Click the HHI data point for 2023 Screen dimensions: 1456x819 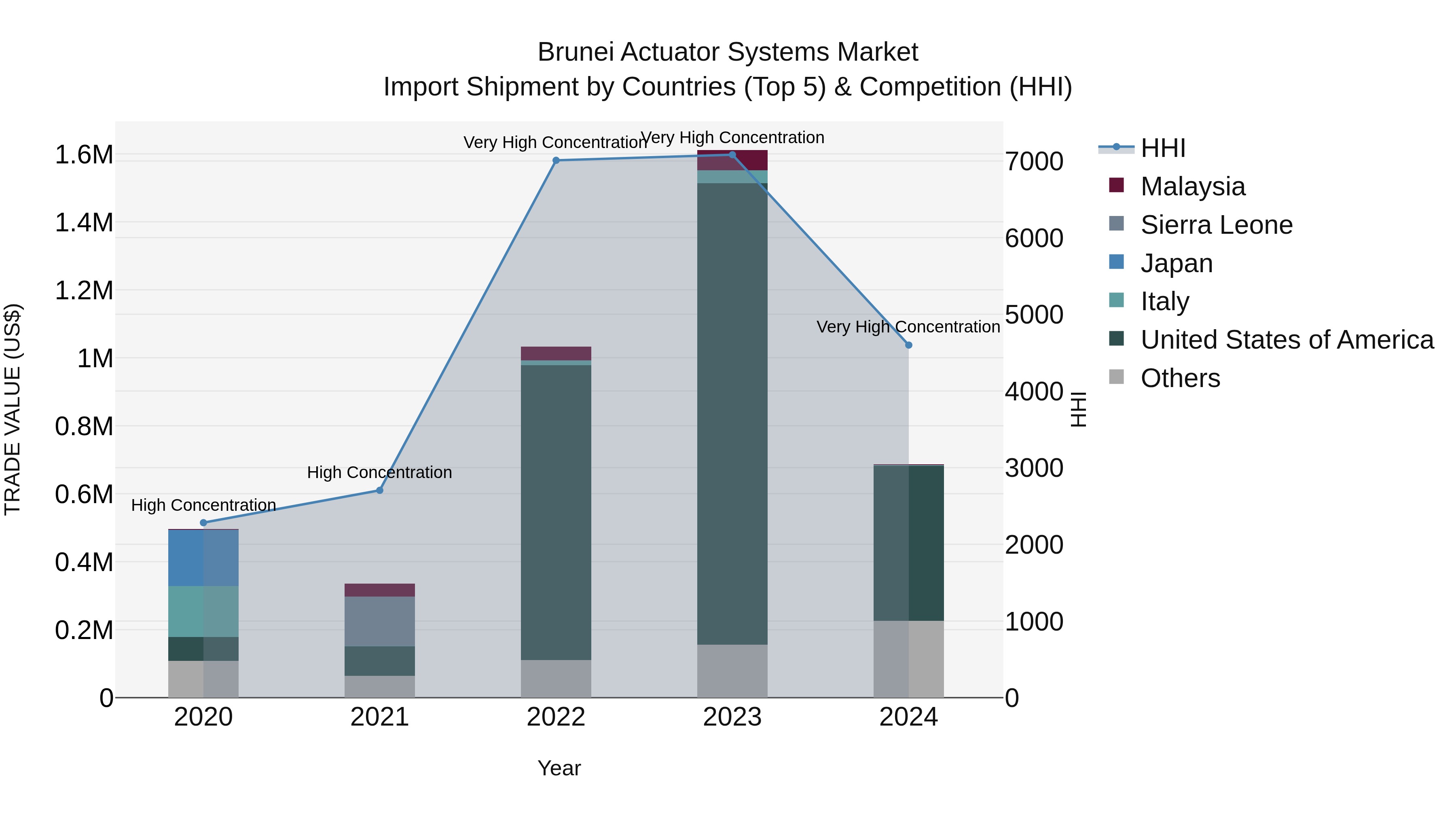[732, 155]
